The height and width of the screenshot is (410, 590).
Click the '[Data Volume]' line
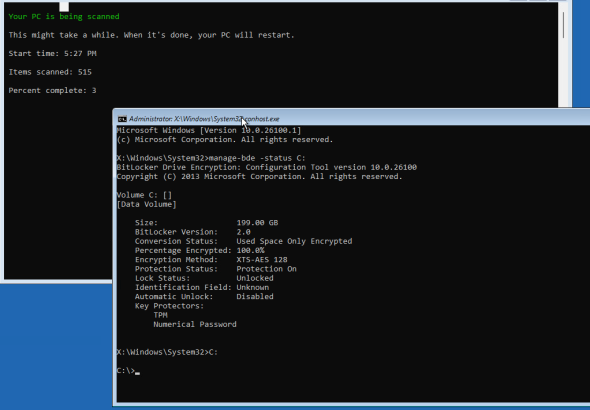click(146, 204)
